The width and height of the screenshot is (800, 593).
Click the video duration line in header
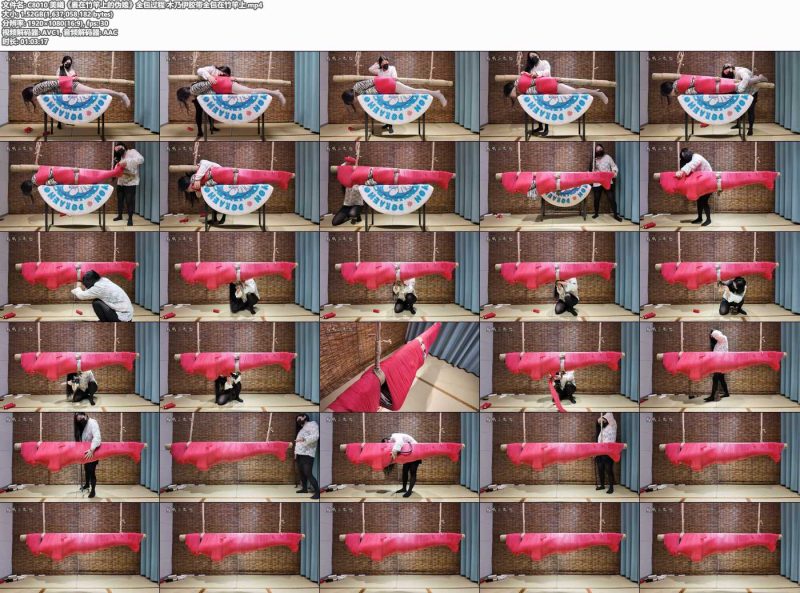25,42
